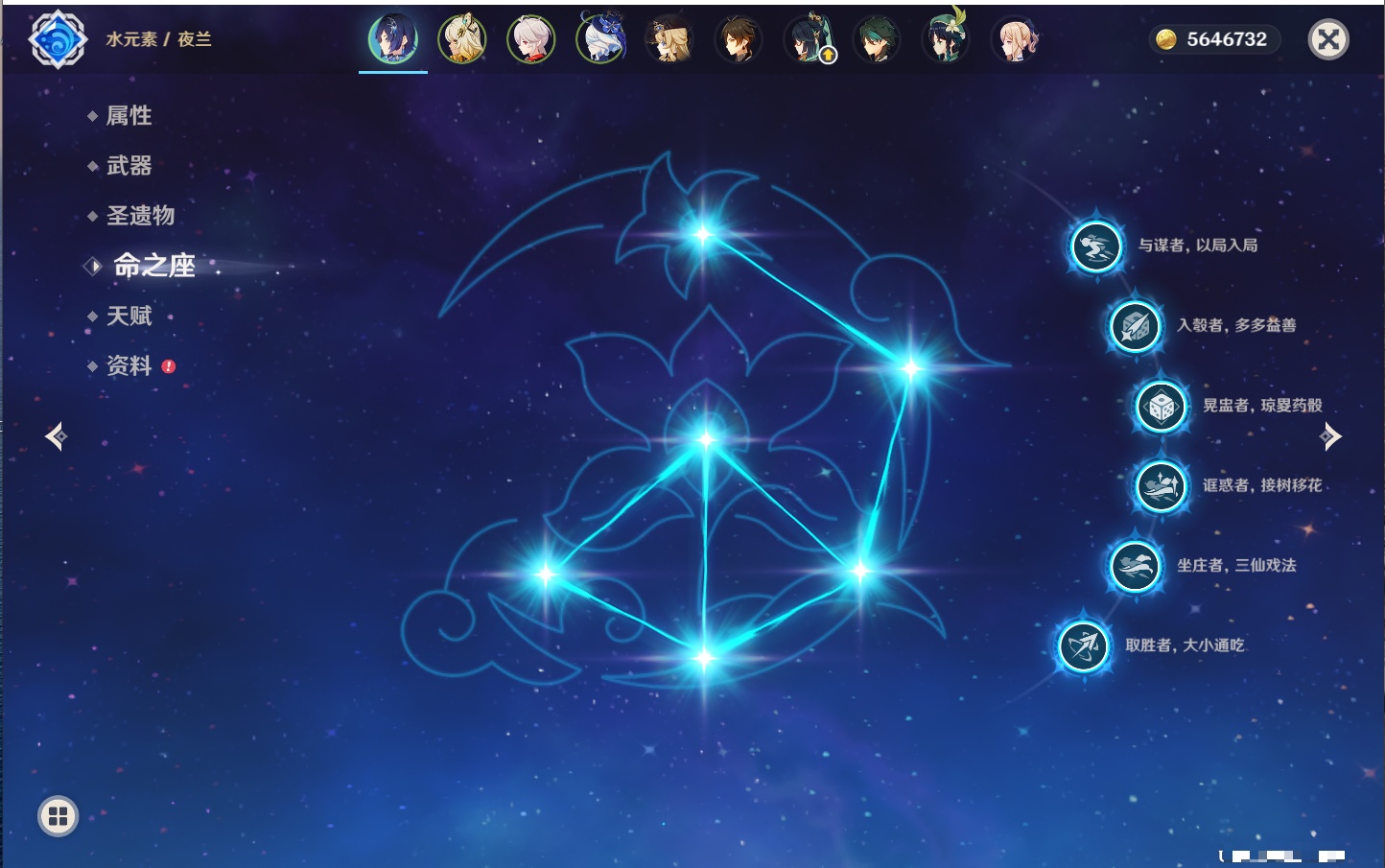Screen dimensions: 1385x868
Task: Click the Mora balance 5646732
Action: [x=1227, y=39]
